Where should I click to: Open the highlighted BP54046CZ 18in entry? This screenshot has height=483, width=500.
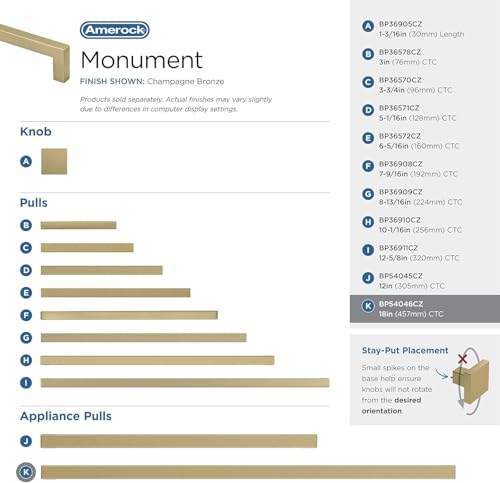click(x=425, y=309)
